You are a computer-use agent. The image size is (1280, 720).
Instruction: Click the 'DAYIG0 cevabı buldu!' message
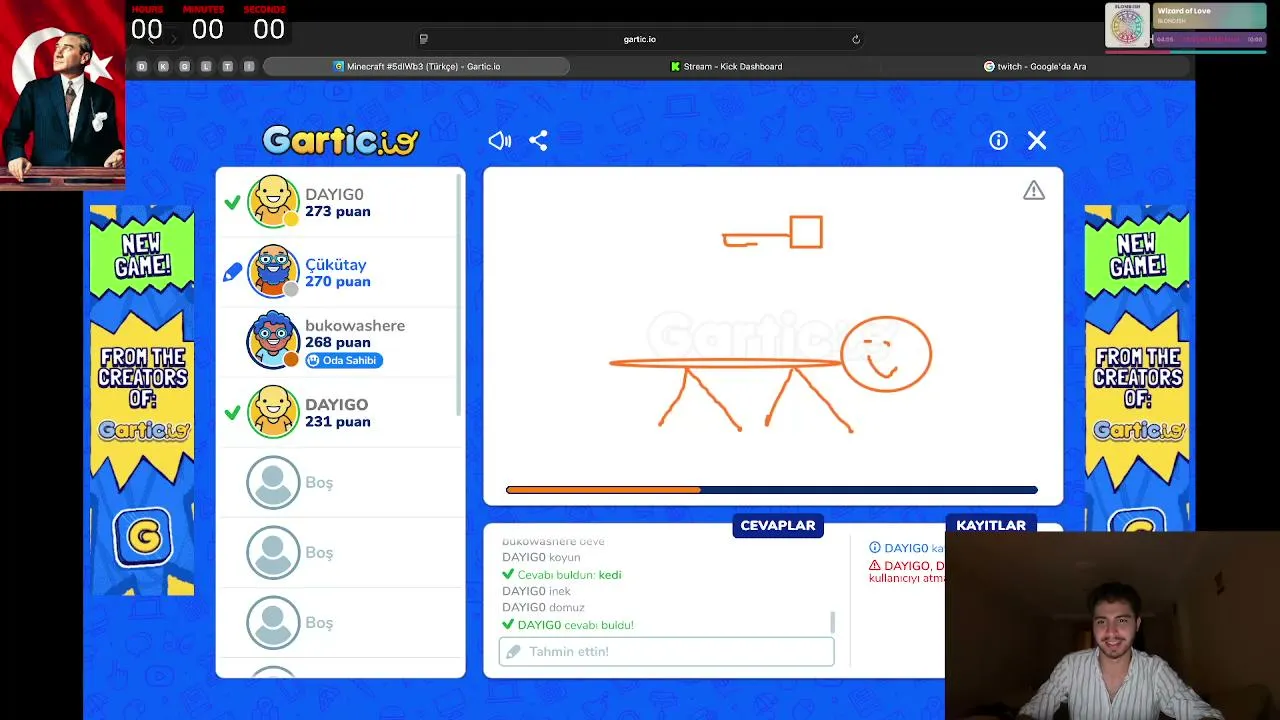[568, 625]
